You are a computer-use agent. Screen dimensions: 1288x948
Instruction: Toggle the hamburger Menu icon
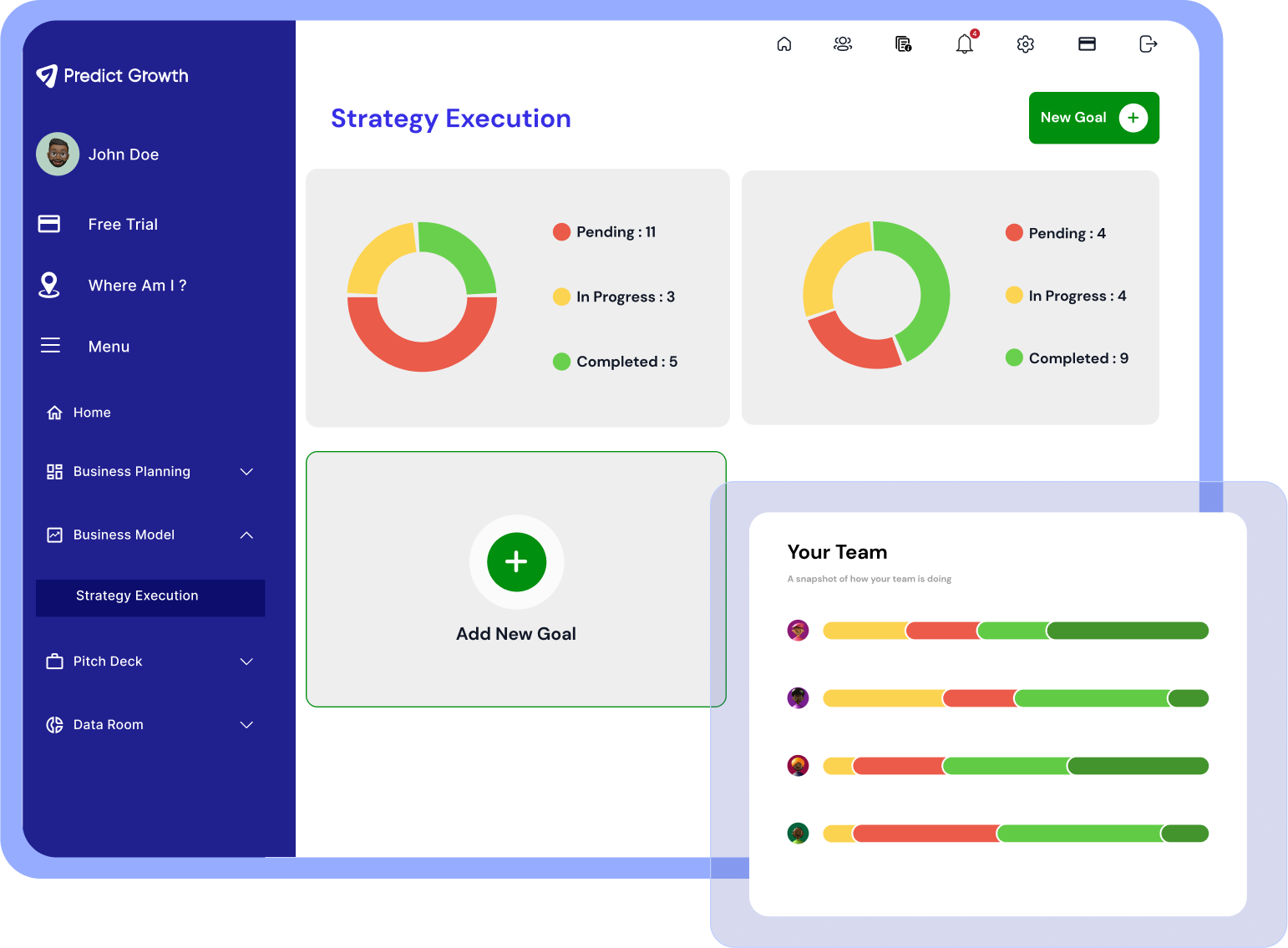(x=50, y=346)
